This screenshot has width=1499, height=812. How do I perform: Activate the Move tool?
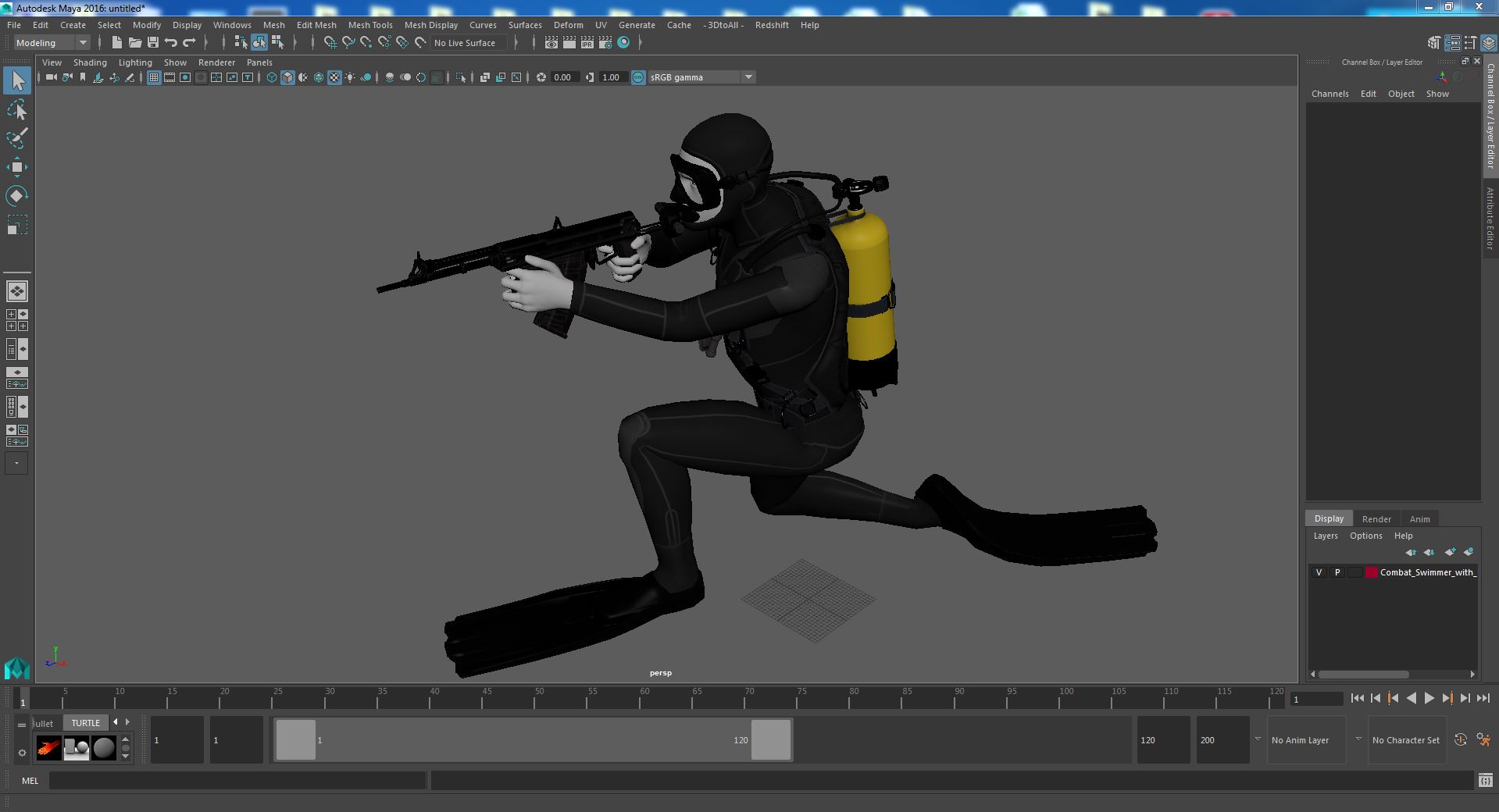pos(17,167)
